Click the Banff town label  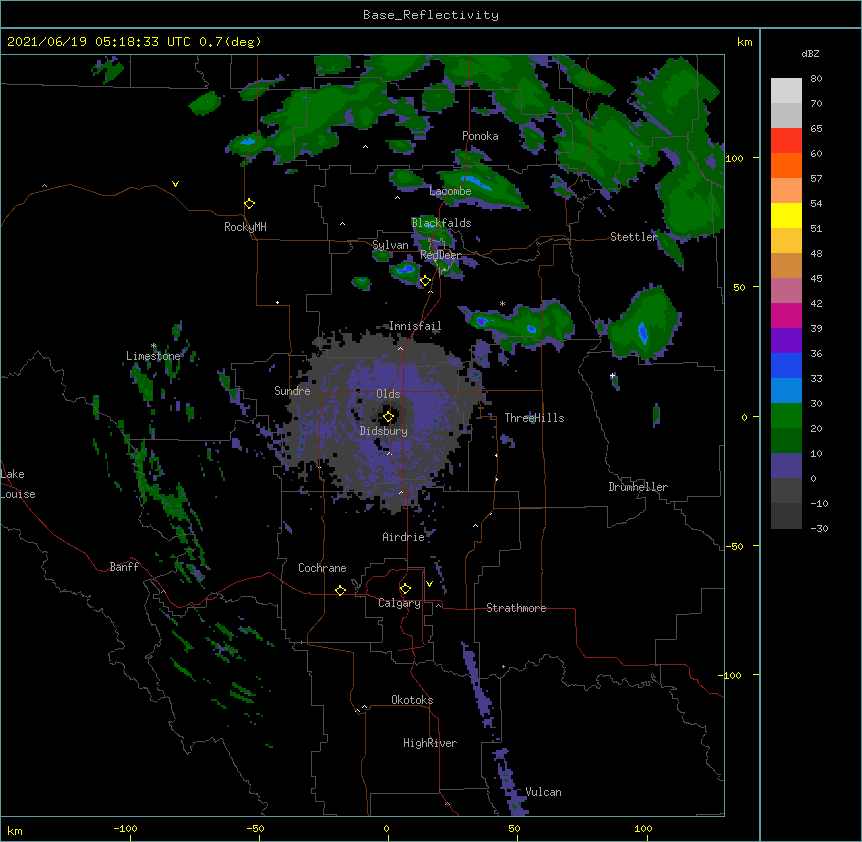pyautogui.click(x=124, y=567)
